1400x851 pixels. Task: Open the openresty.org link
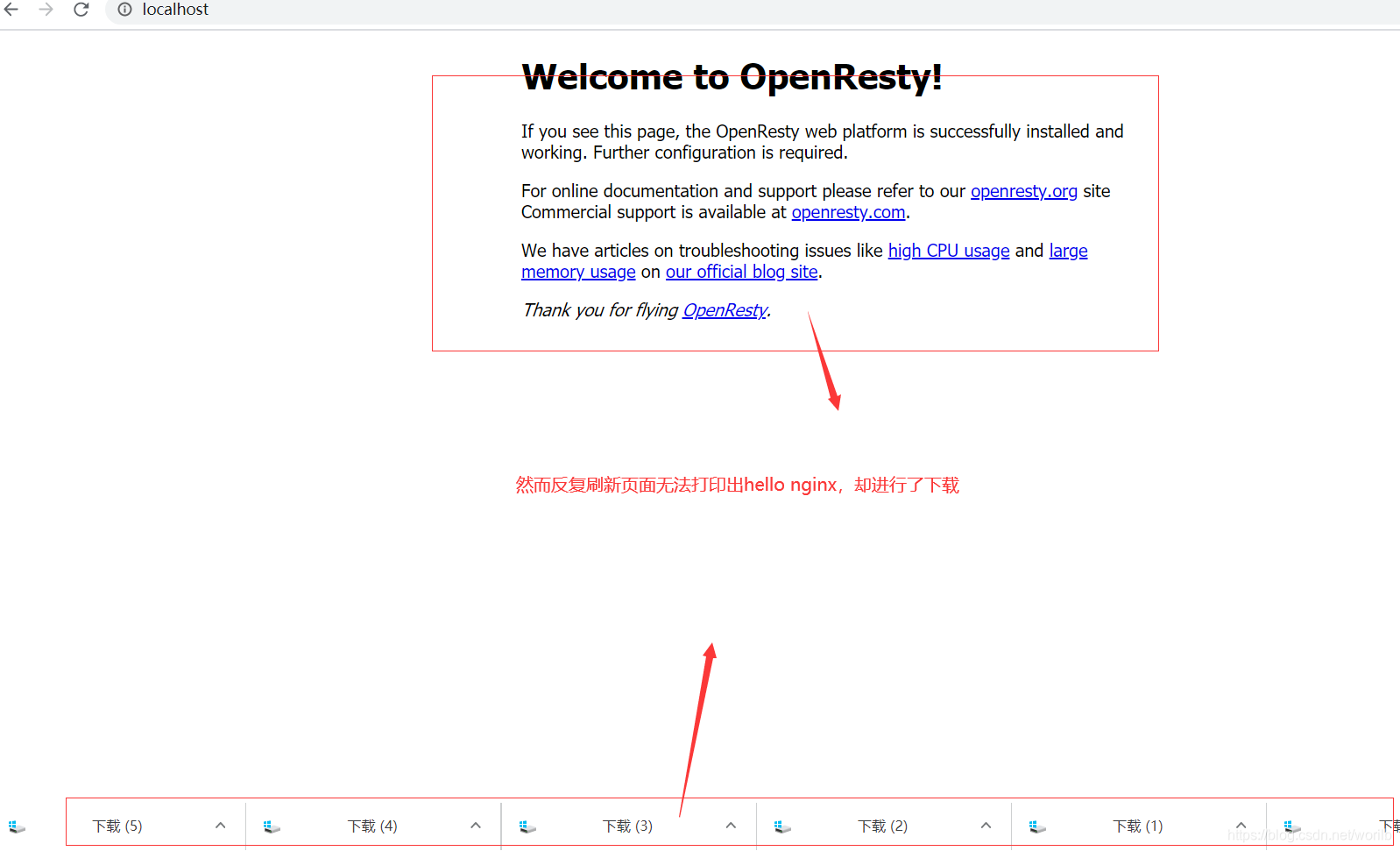pos(1023,191)
